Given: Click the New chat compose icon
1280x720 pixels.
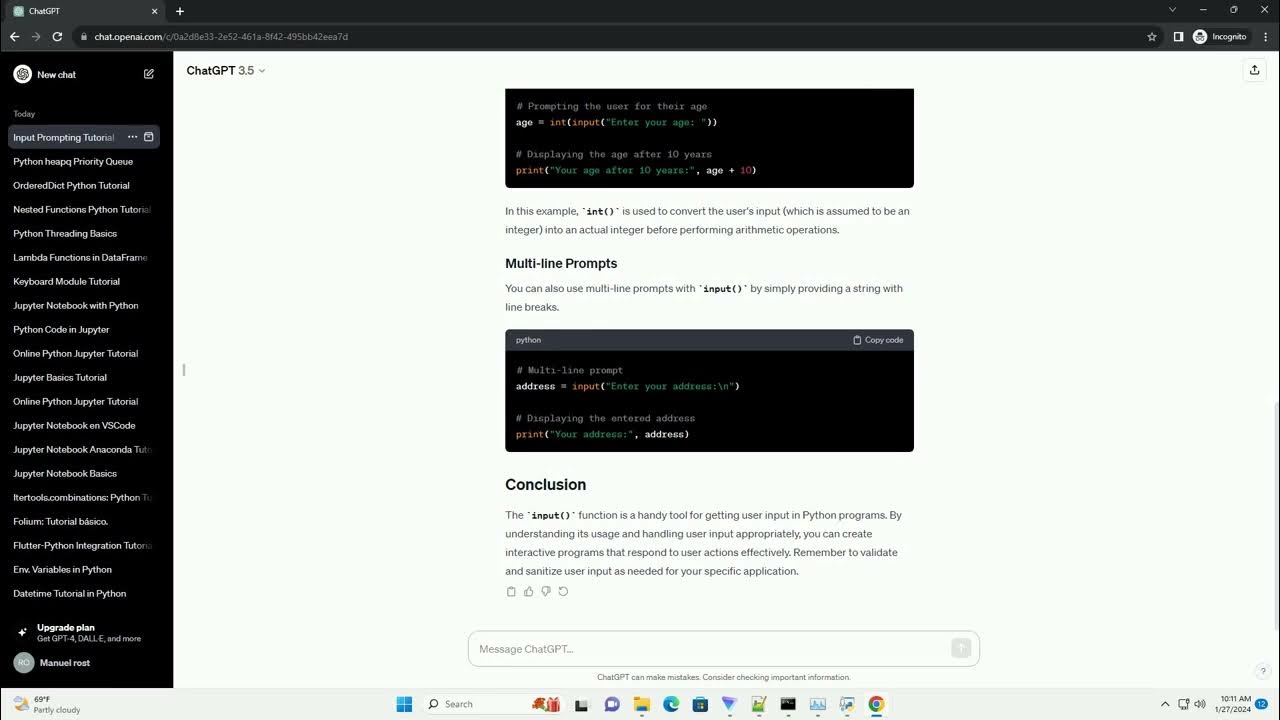Looking at the screenshot, I should pyautogui.click(x=149, y=74).
